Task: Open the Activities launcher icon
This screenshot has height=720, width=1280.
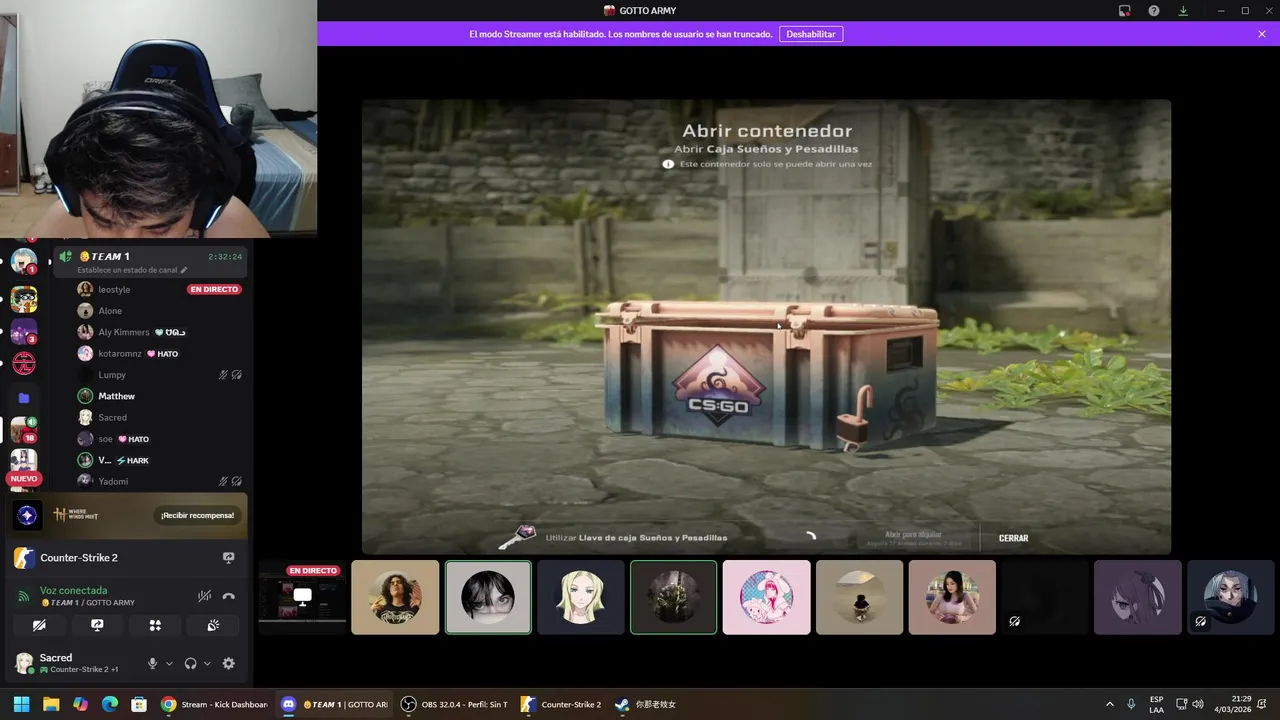Action: [155, 625]
